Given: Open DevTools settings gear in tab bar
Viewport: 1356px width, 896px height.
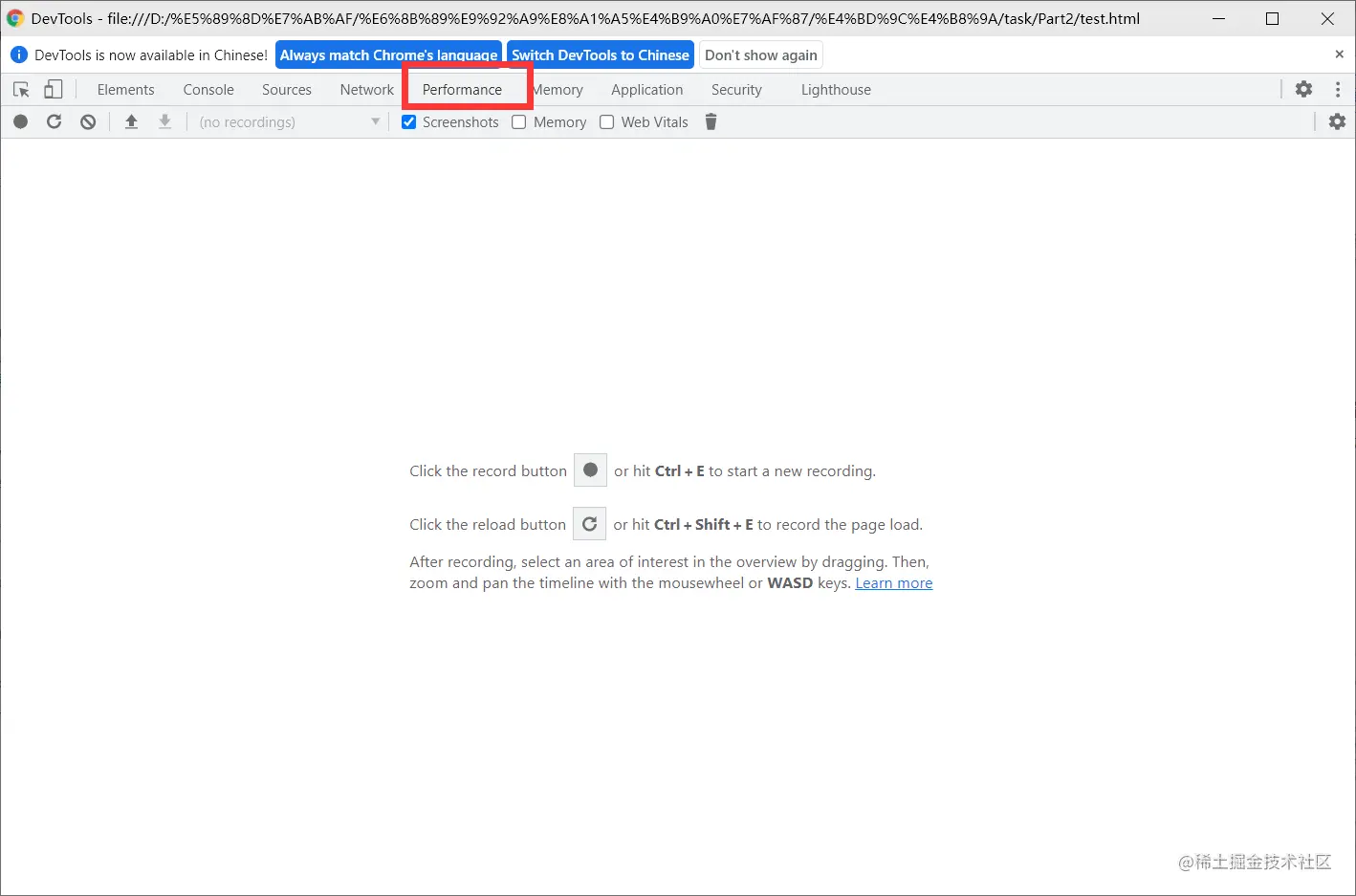Looking at the screenshot, I should tap(1303, 89).
